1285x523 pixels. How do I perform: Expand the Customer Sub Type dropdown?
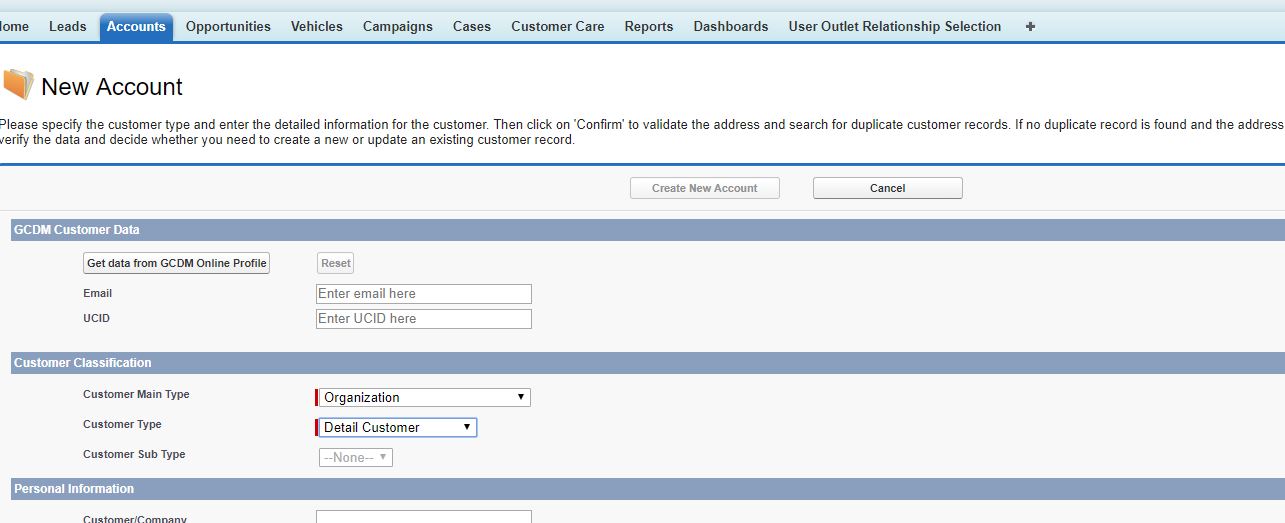point(356,457)
